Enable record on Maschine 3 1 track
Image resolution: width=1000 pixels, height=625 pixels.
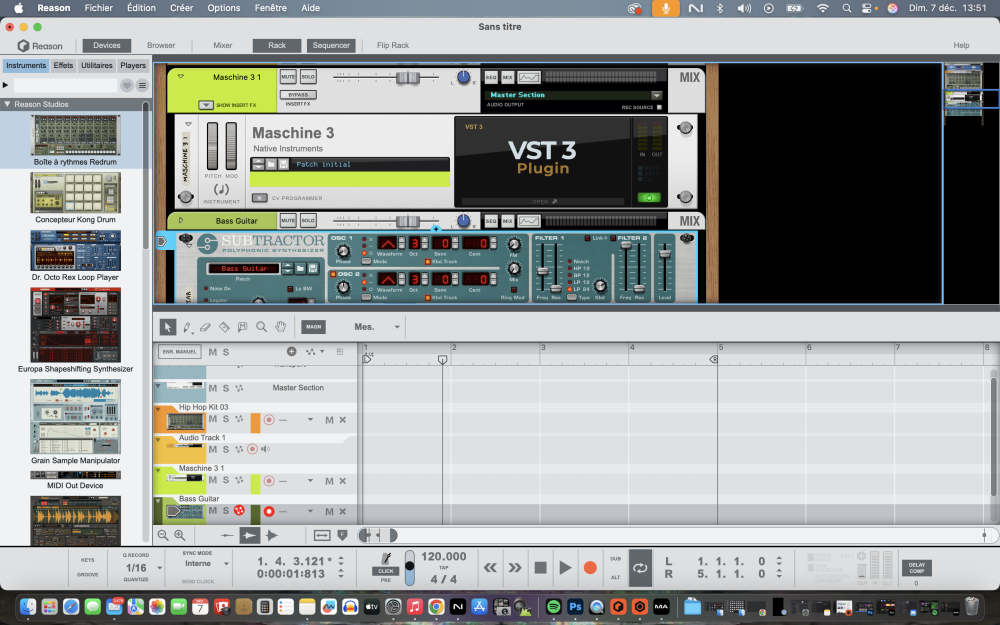click(268, 481)
